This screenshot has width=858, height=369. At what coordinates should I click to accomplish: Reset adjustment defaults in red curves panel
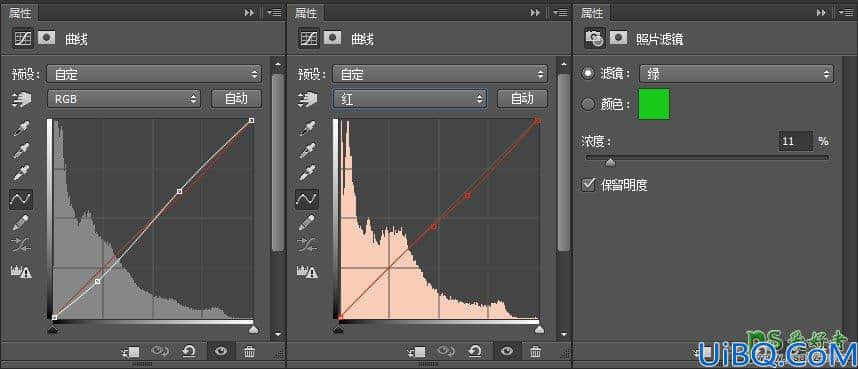[x=476, y=351]
